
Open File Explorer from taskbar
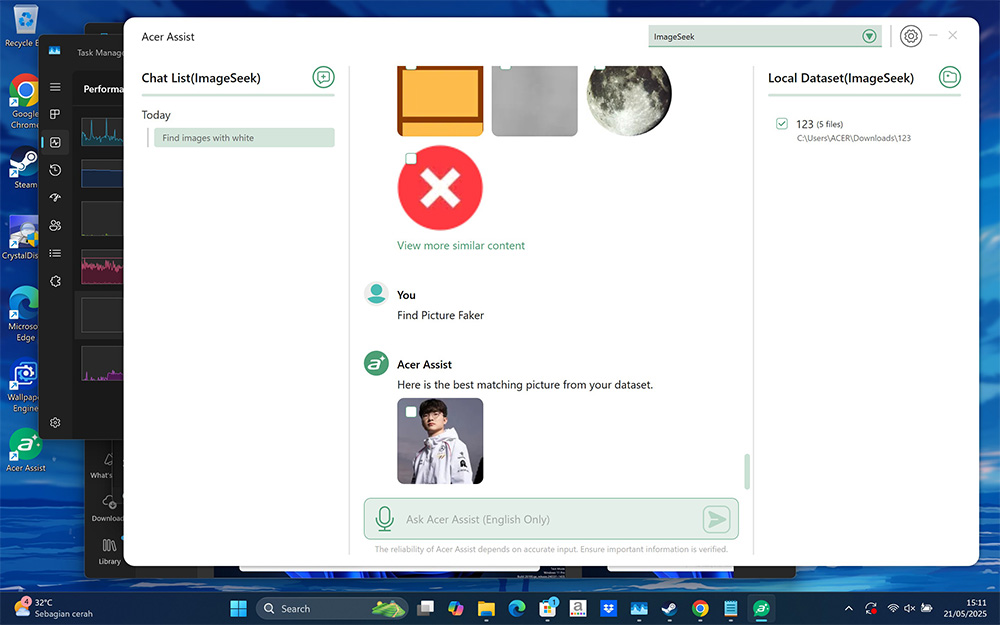(486, 608)
